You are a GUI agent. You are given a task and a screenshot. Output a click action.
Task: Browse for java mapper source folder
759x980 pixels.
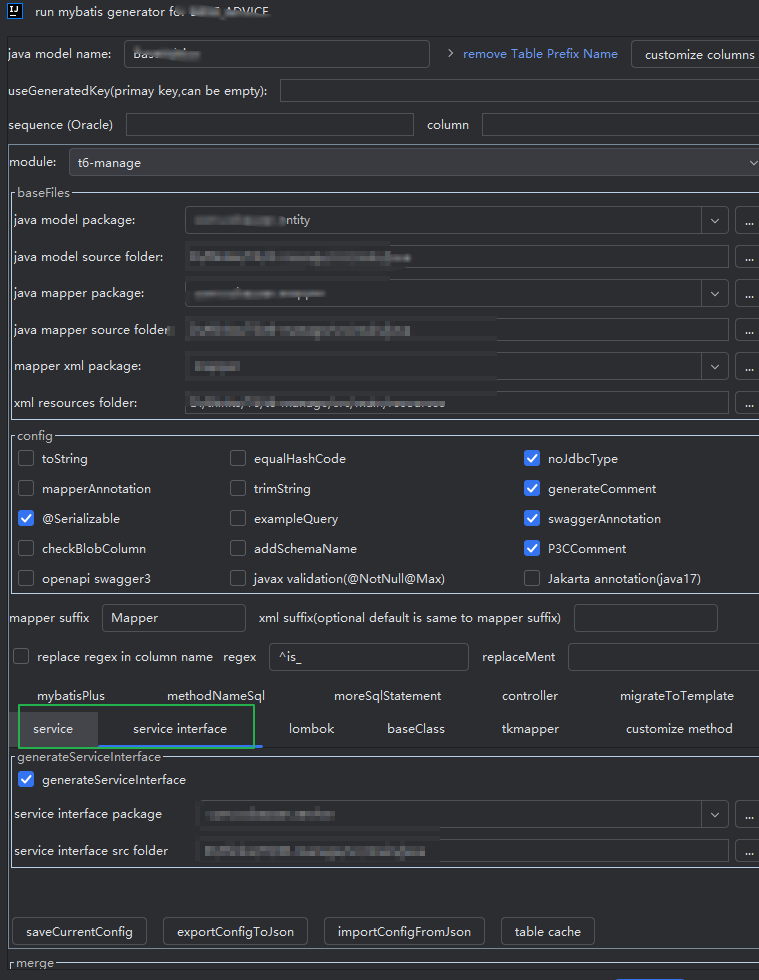click(x=748, y=329)
